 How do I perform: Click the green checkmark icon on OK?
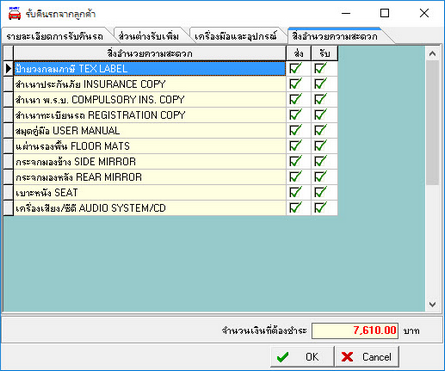[283, 357]
